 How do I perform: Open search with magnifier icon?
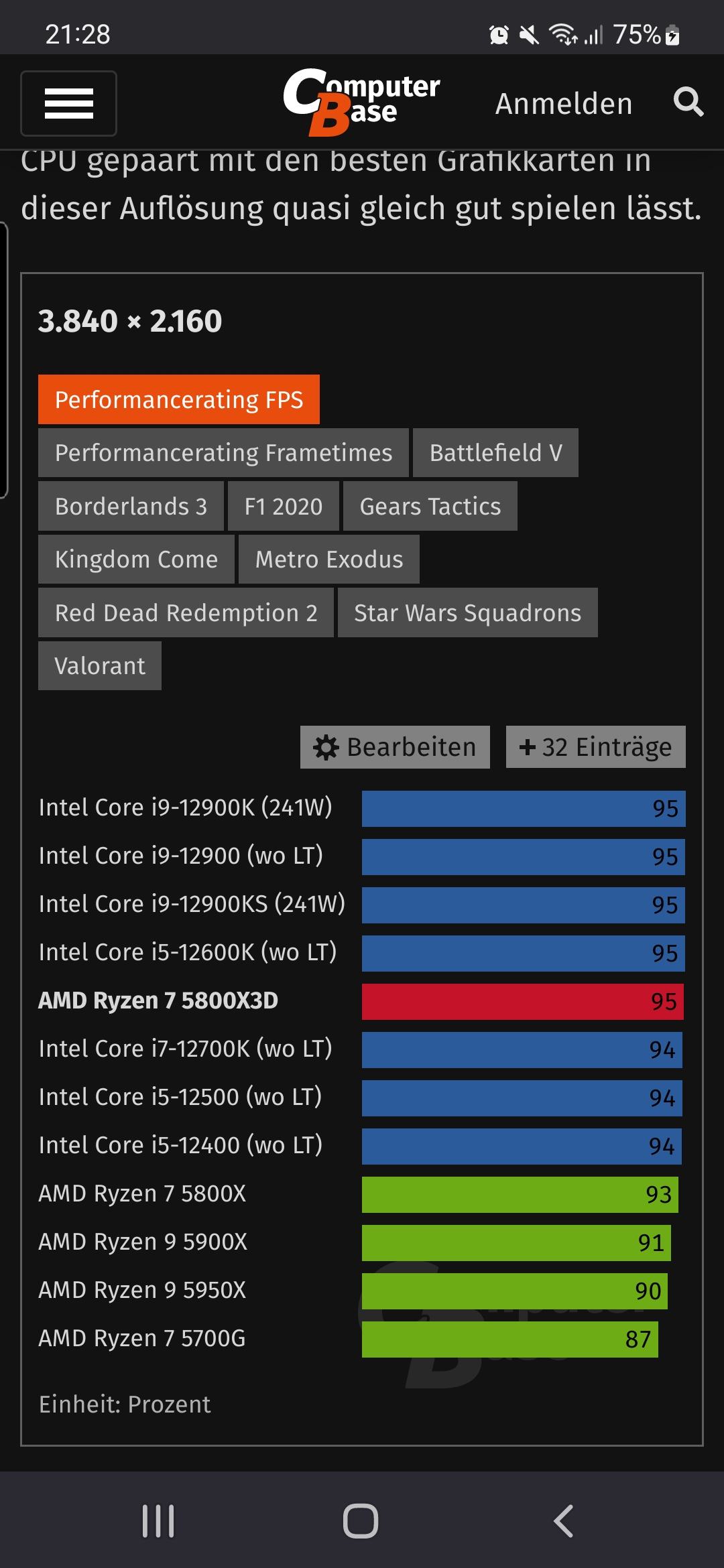click(688, 103)
